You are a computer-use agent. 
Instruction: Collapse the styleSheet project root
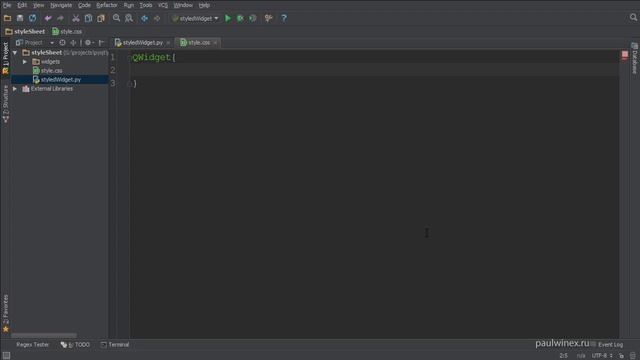(x=15, y=53)
